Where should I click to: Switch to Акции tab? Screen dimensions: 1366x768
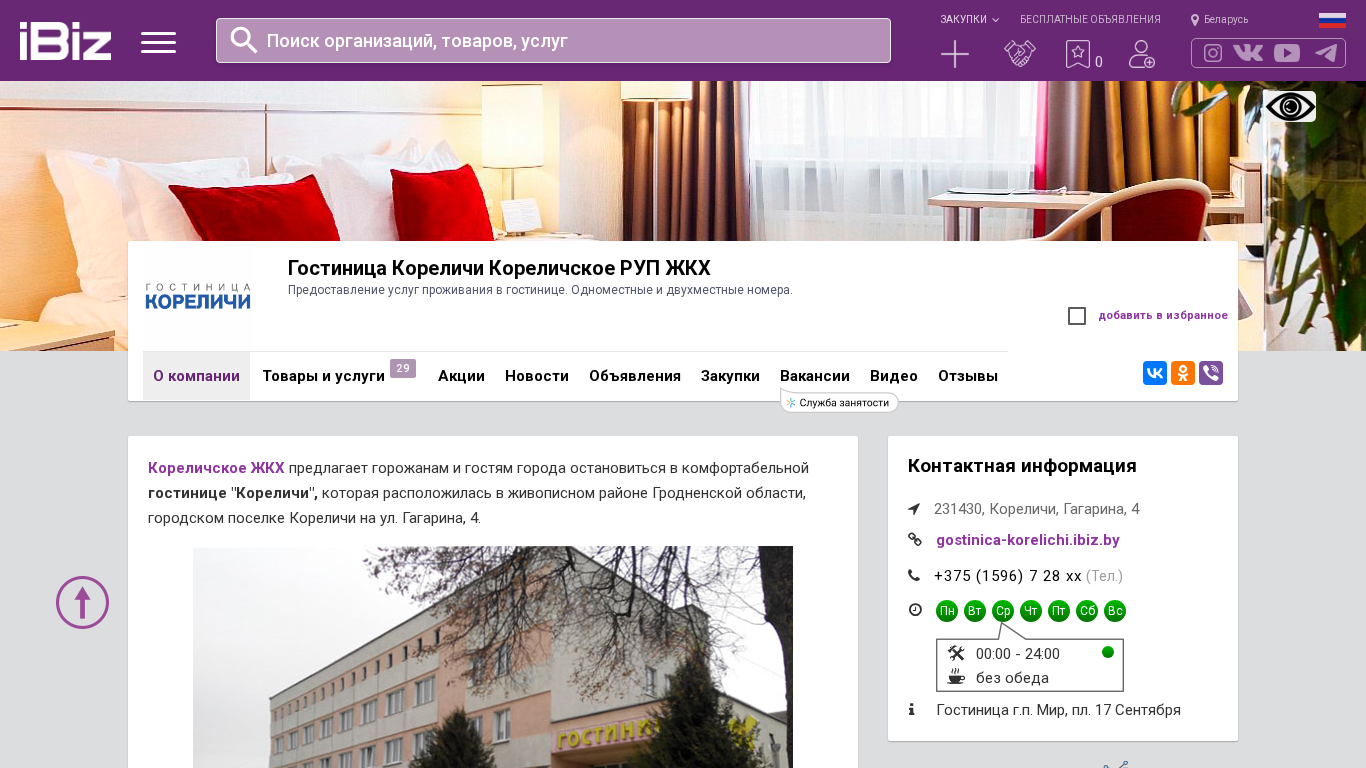tap(461, 376)
